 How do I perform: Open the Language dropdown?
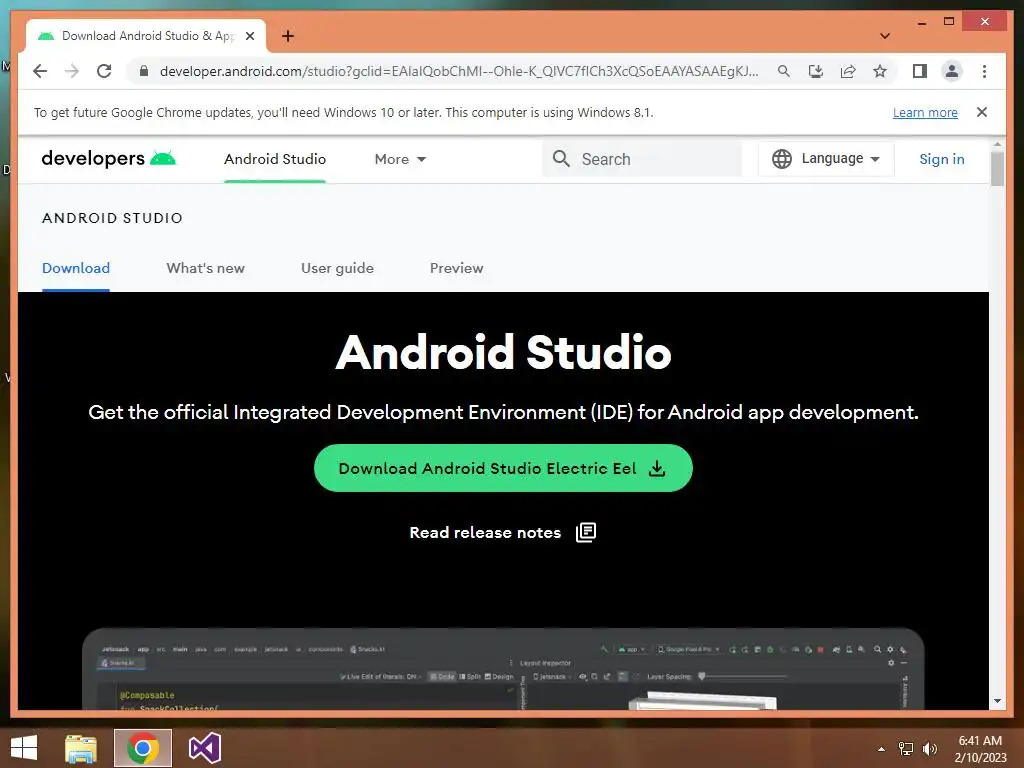[825, 159]
